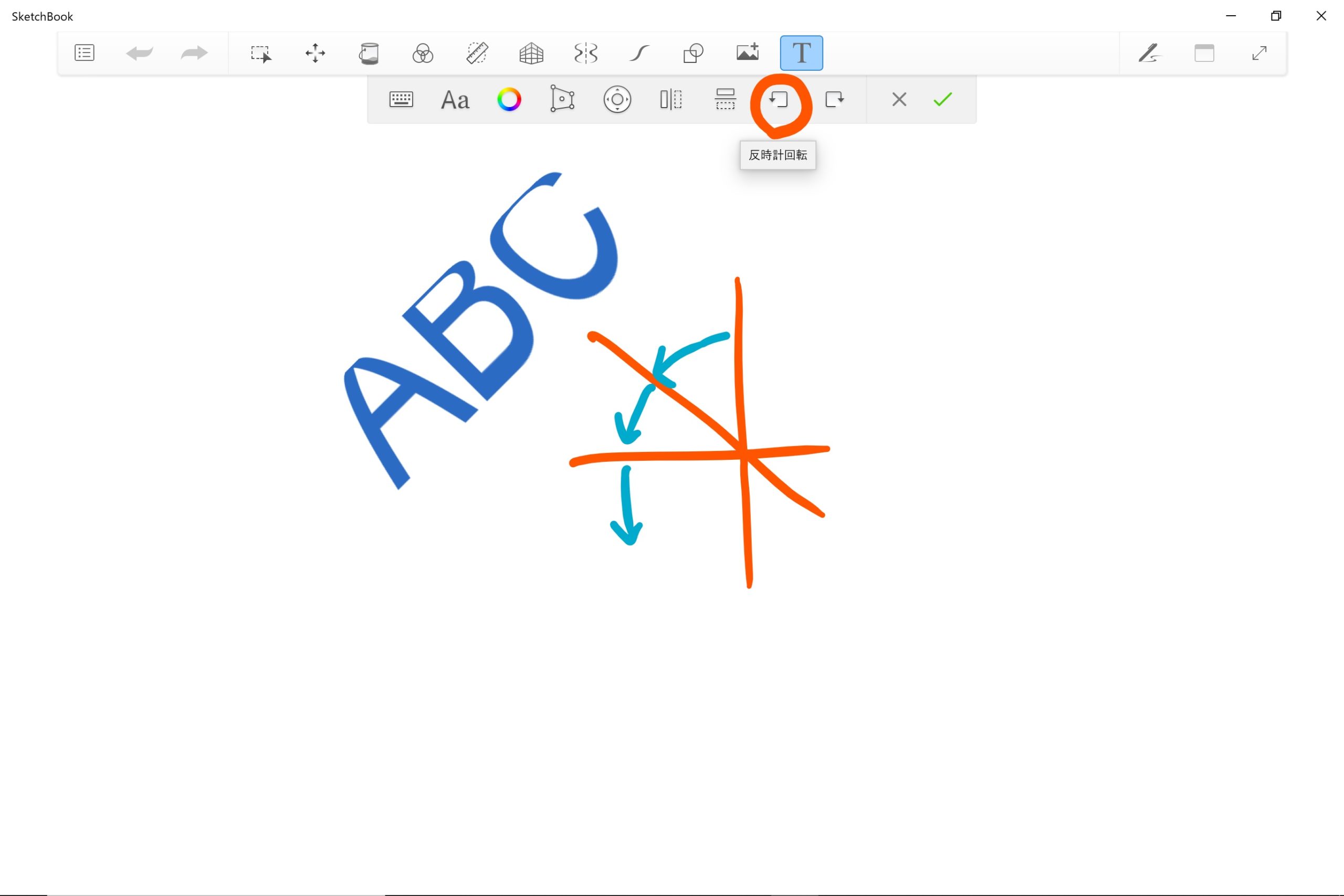Image resolution: width=1344 pixels, height=896 pixels.
Task: Open the Aa font picker
Action: pyautogui.click(x=455, y=100)
